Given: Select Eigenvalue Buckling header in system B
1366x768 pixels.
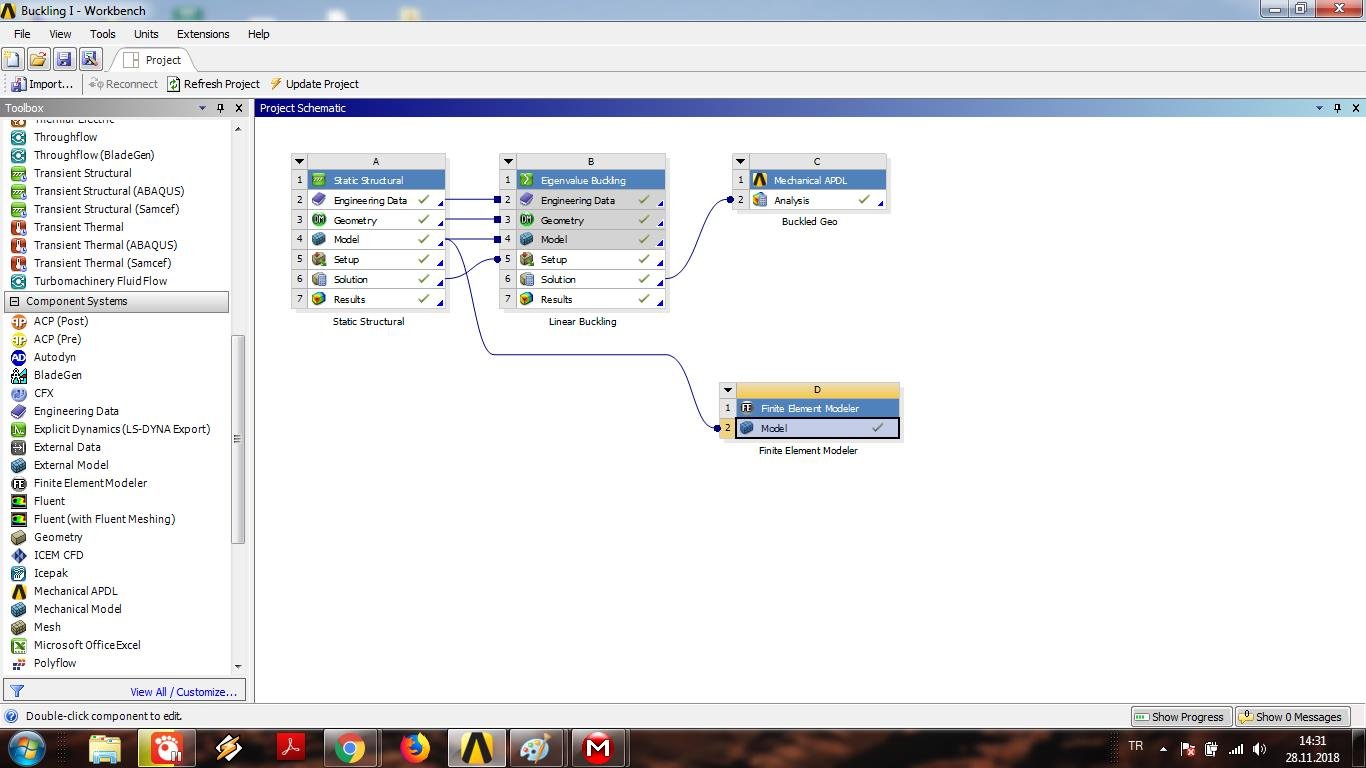Looking at the screenshot, I should [590, 180].
